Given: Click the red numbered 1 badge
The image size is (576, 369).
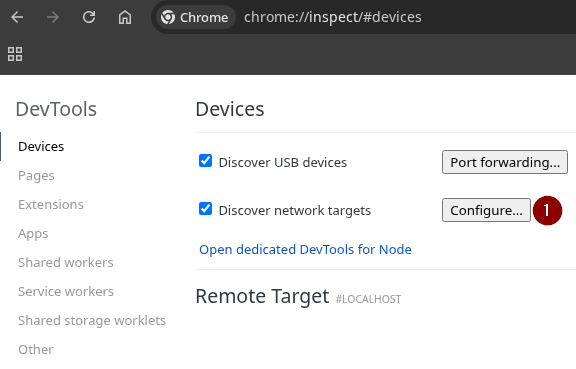Looking at the screenshot, I should tap(547, 211).
